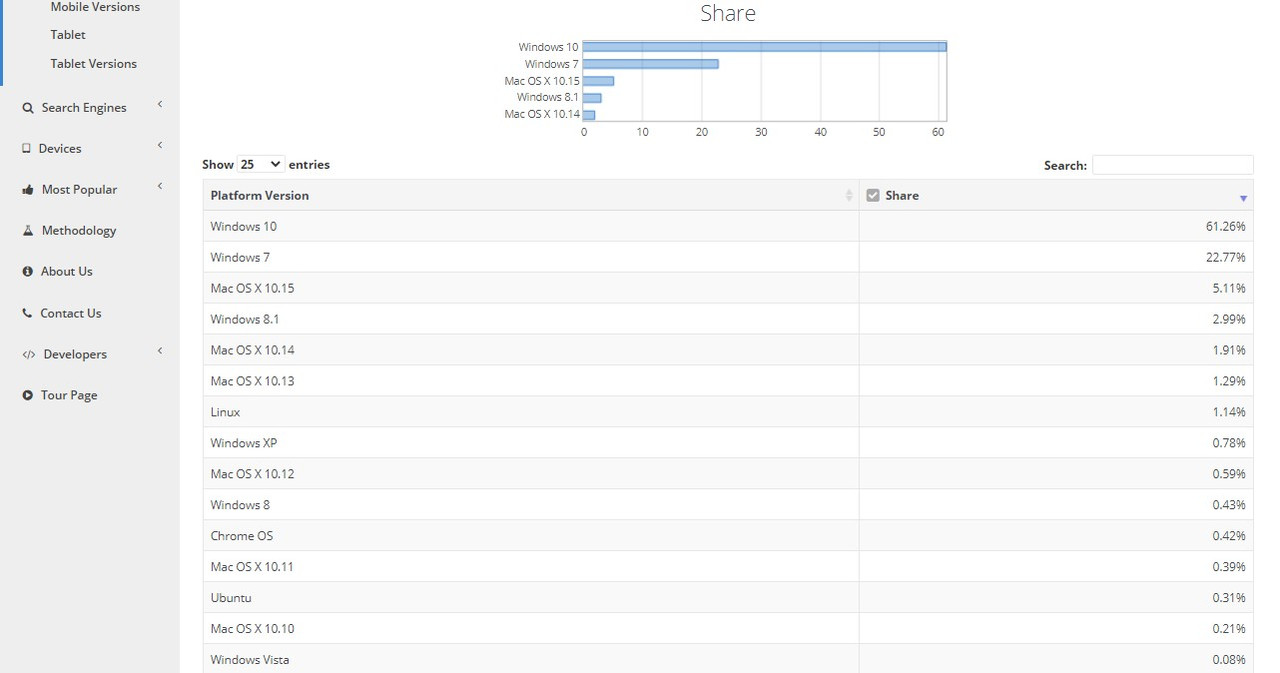Image resolution: width=1280 pixels, height=673 pixels.
Task: Click the 22.77% share value
Action: click(x=1225, y=258)
